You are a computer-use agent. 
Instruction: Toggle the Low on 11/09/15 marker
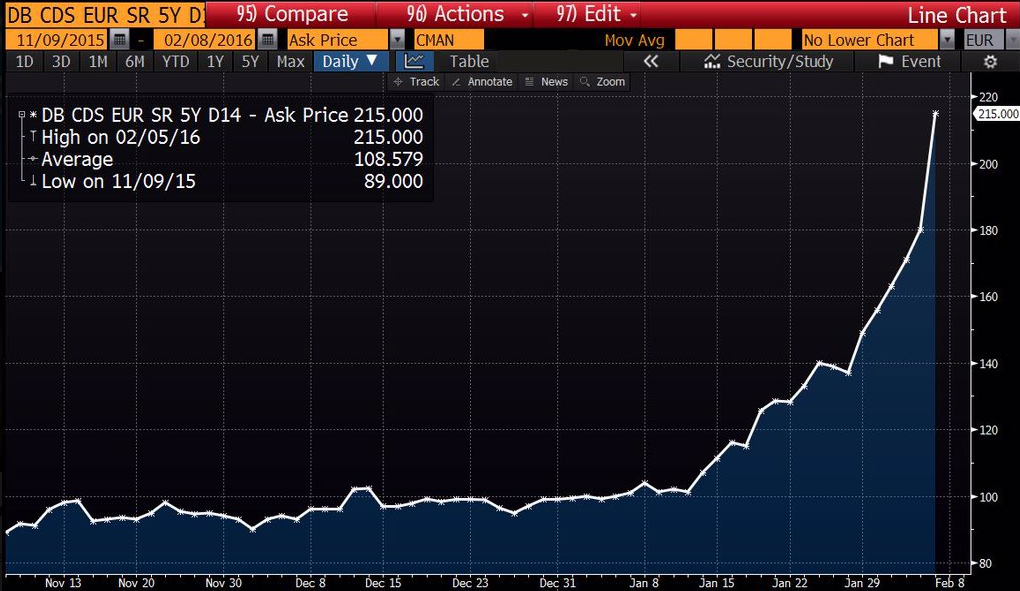coord(34,181)
